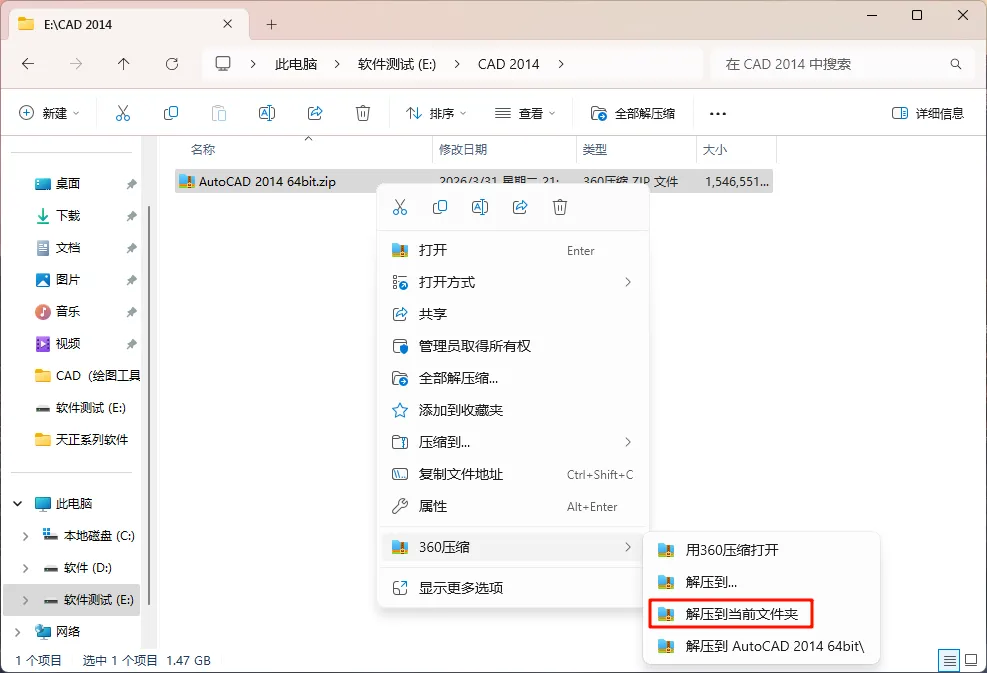Expand the 本地磁盘 (C:) tree node
Image resolution: width=987 pixels, height=673 pixels.
[25, 536]
